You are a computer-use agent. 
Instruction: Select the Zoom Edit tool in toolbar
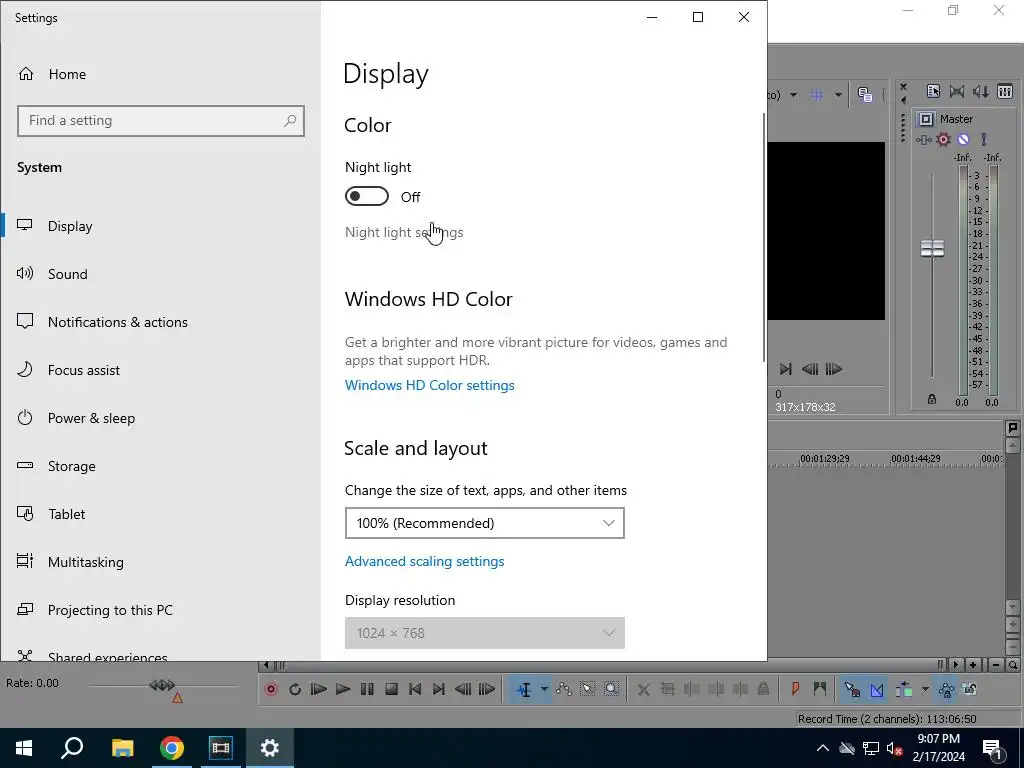pos(611,689)
